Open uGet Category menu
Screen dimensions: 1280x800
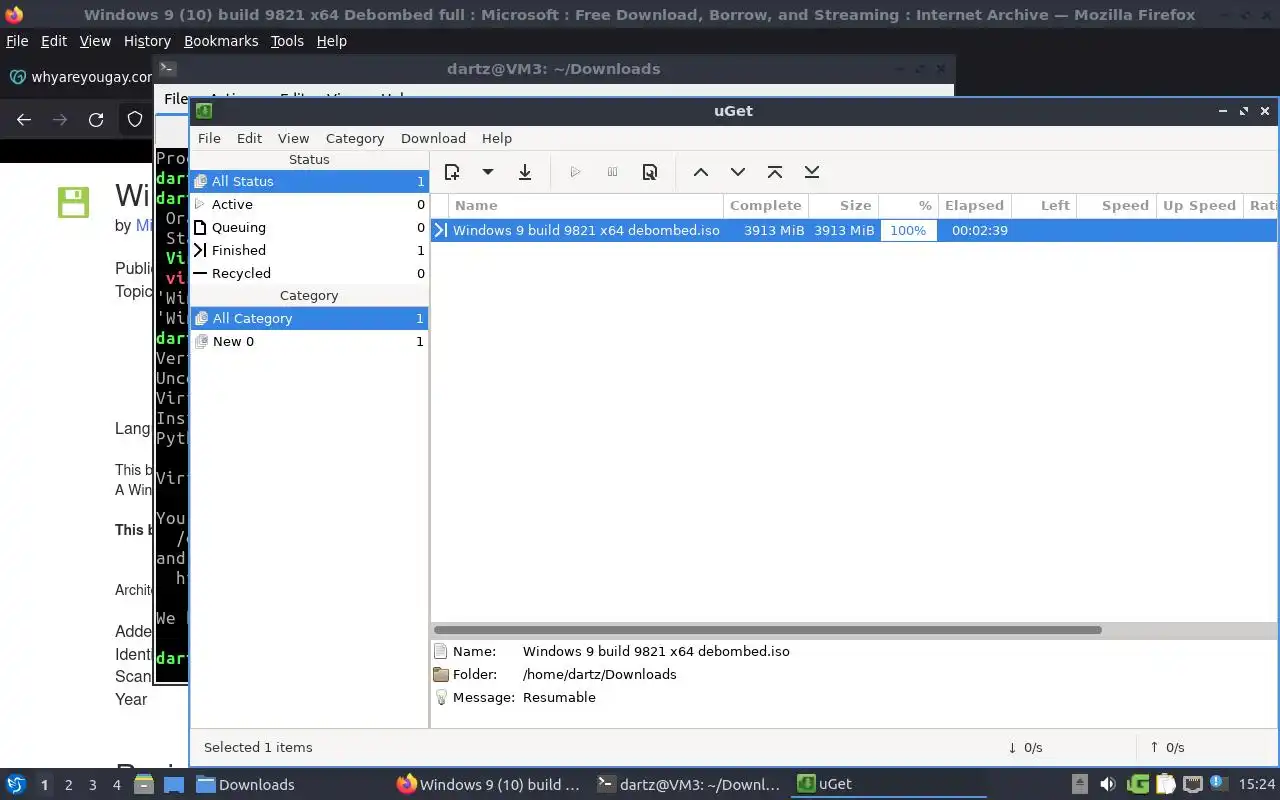pyautogui.click(x=355, y=138)
